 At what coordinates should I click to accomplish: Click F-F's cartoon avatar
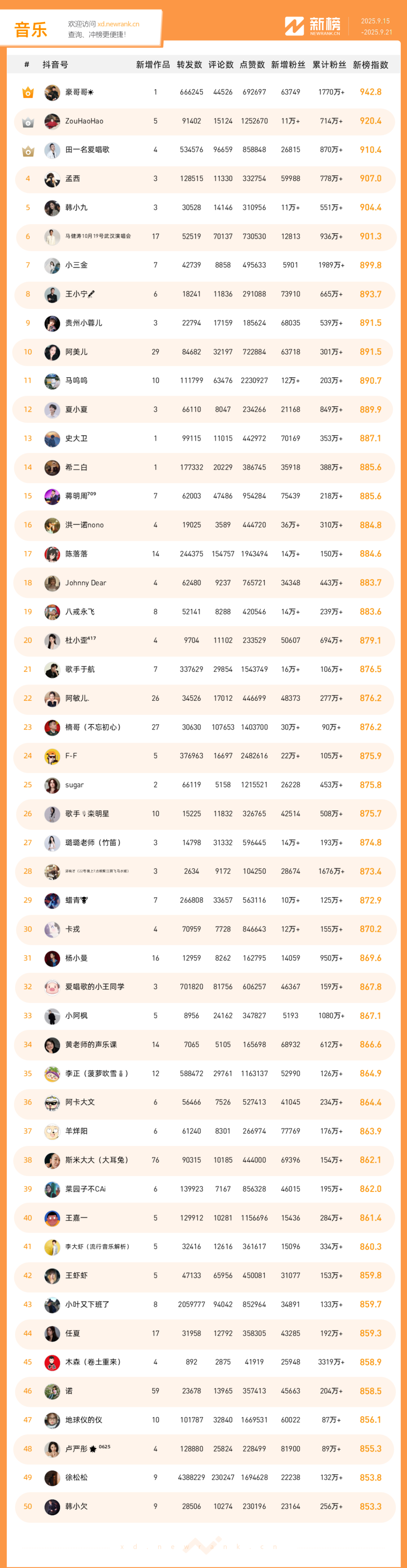(52, 756)
